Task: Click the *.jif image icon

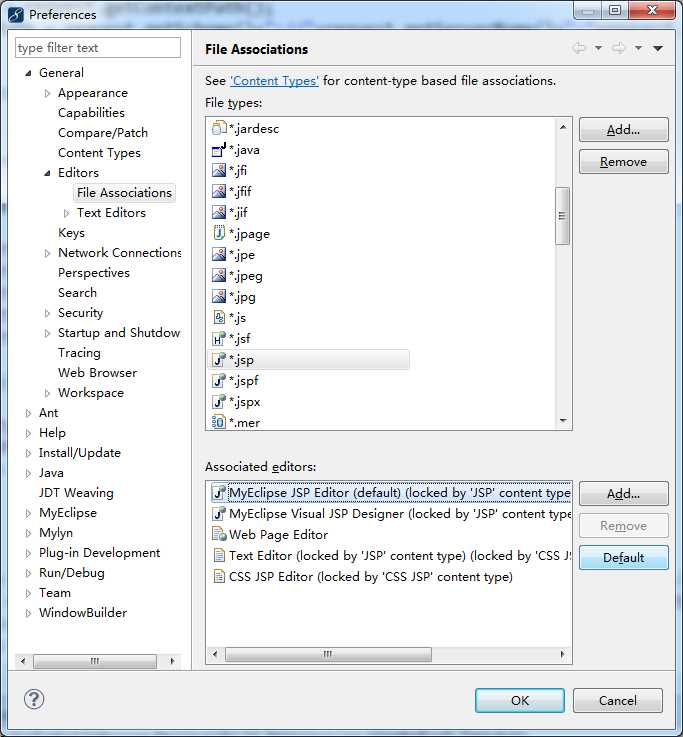Action: tap(219, 212)
